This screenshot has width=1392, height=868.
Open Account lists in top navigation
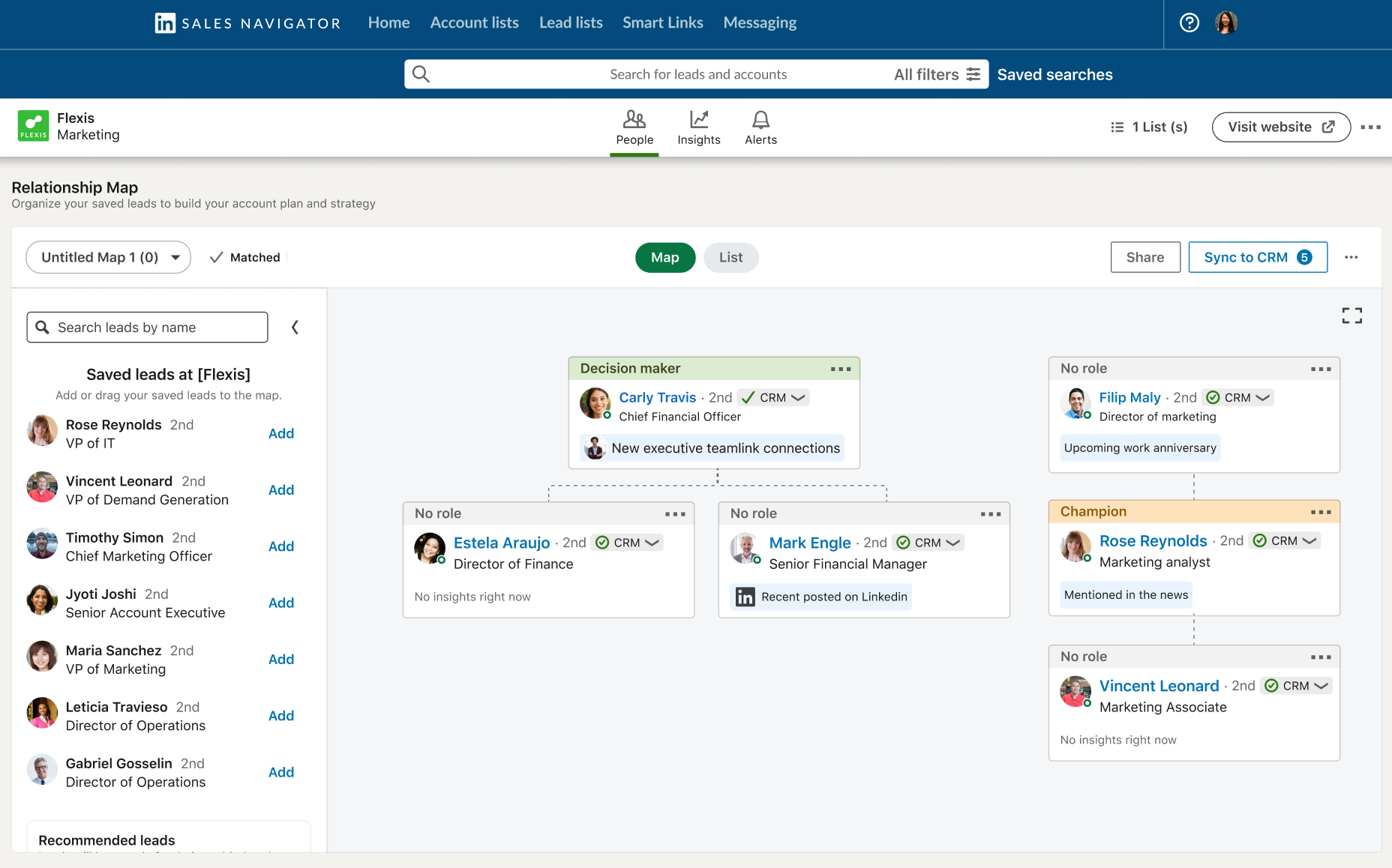[x=474, y=22]
